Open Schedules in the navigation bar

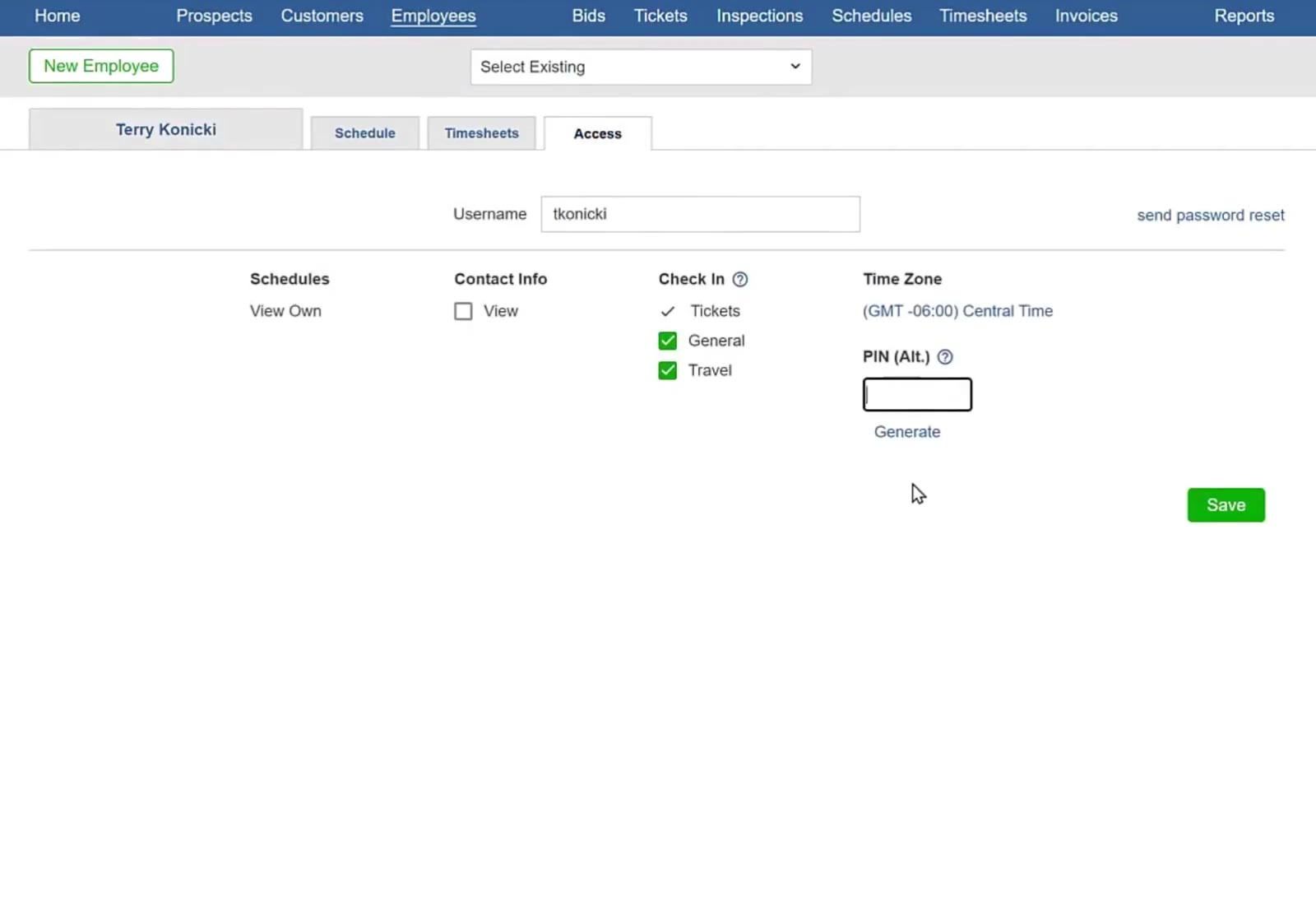872,16
